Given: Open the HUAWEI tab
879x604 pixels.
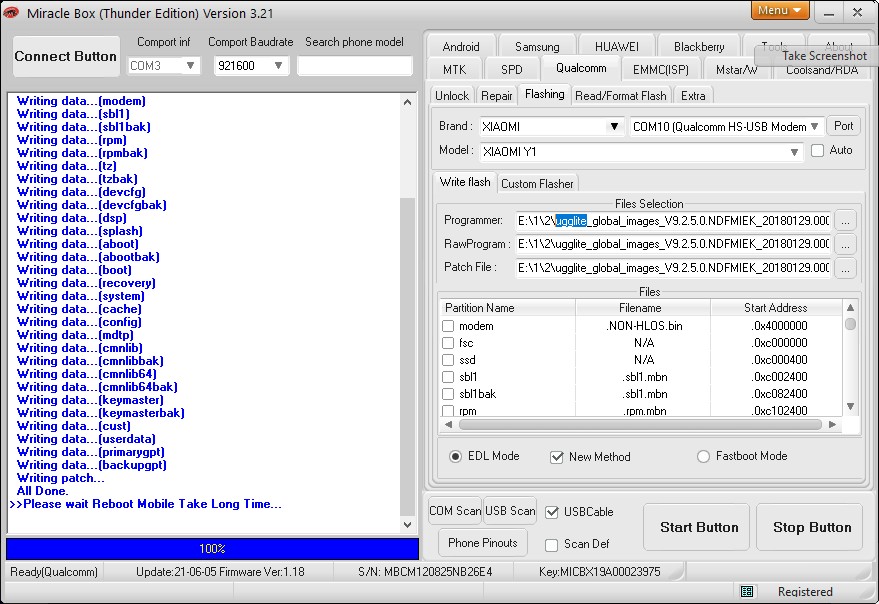Looking at the screenshot, I should pos(617,47).
